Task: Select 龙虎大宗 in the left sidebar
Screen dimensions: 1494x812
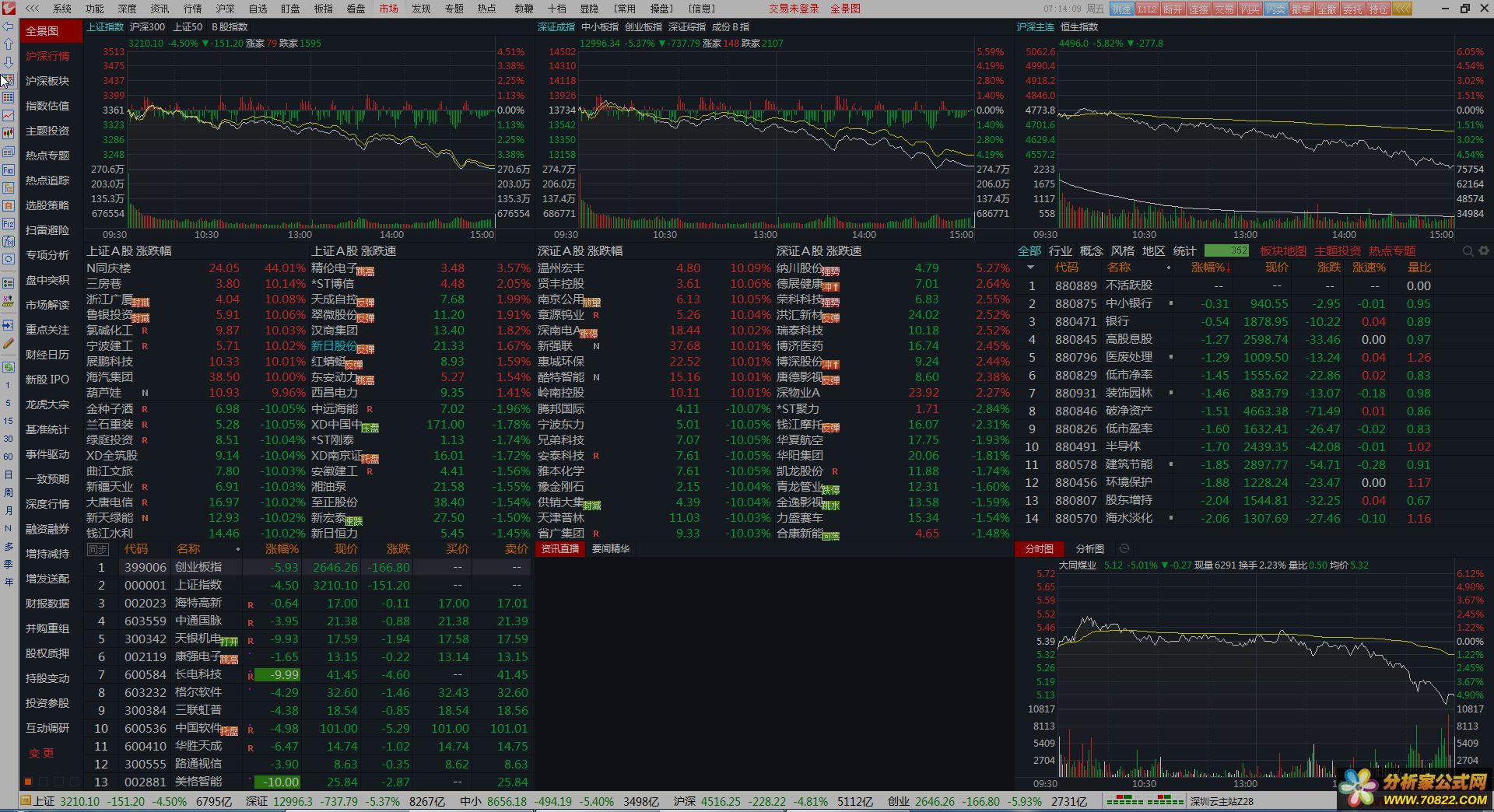Action: [47, 404]
